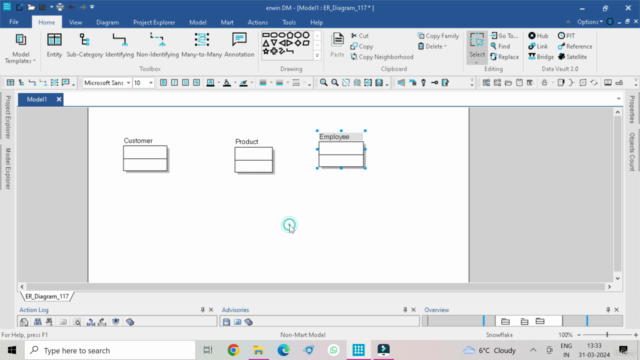The height and width of the screenshot is (360, 640).
Task: Click the taskbar search box
Action: [x=110, y=350]
